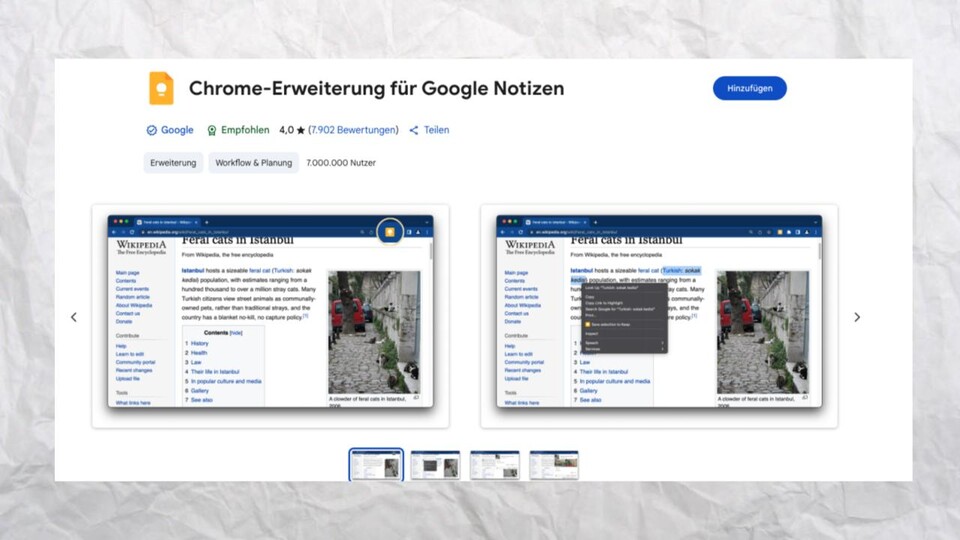Viewport: 960px width, 540px height.
Task: Click the rating star icon
Action: click(x=301, y=130)
